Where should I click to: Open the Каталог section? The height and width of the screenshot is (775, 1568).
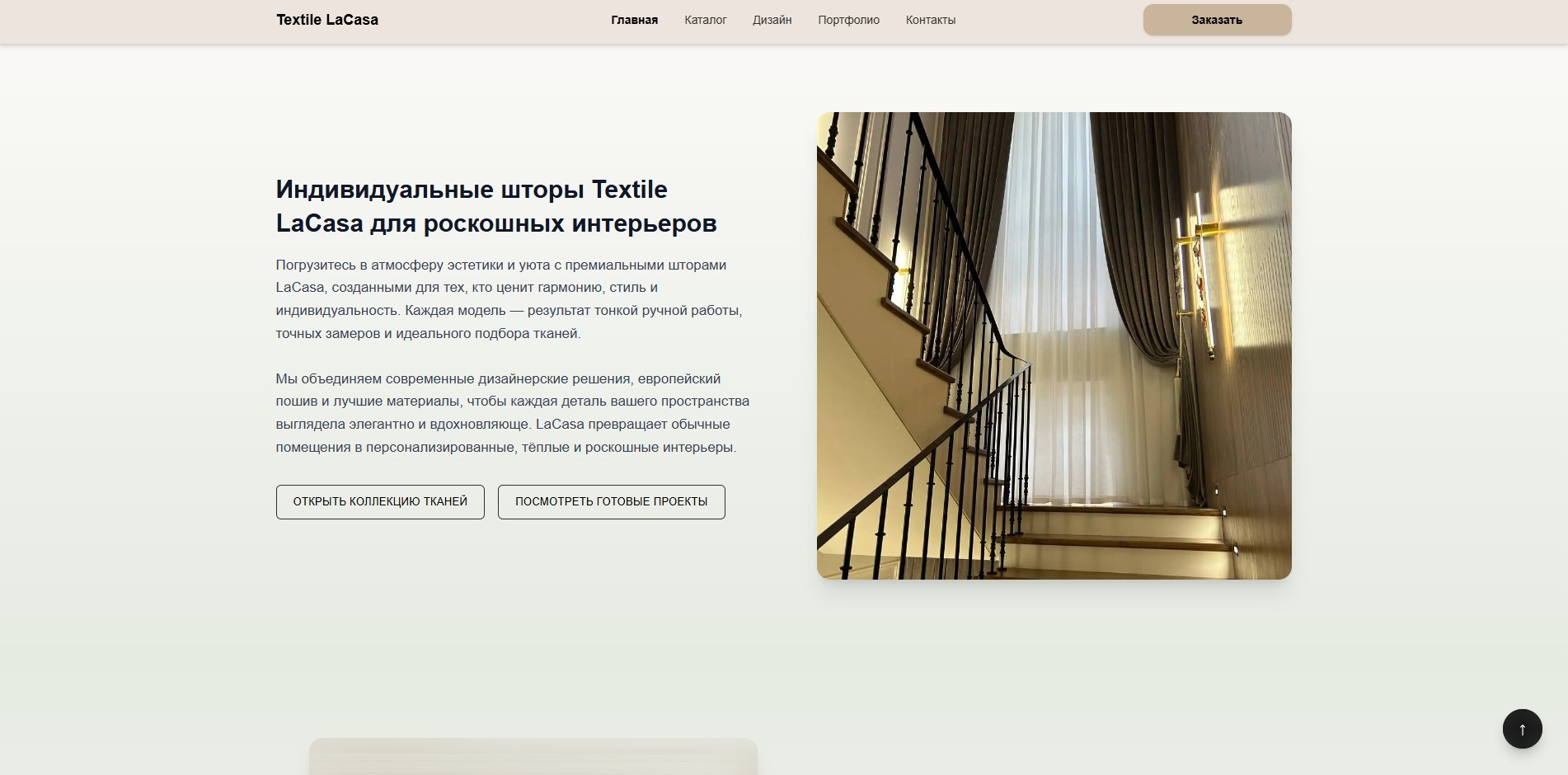point(705,20)
